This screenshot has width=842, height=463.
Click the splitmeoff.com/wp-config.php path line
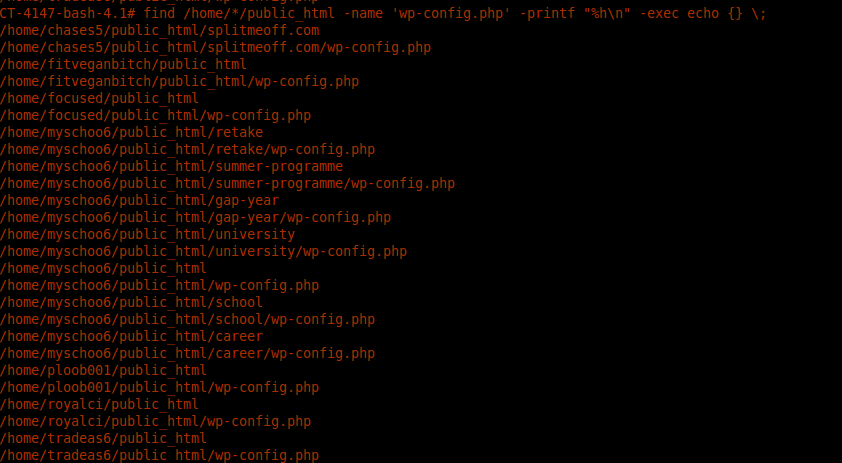tap(216, 47)
